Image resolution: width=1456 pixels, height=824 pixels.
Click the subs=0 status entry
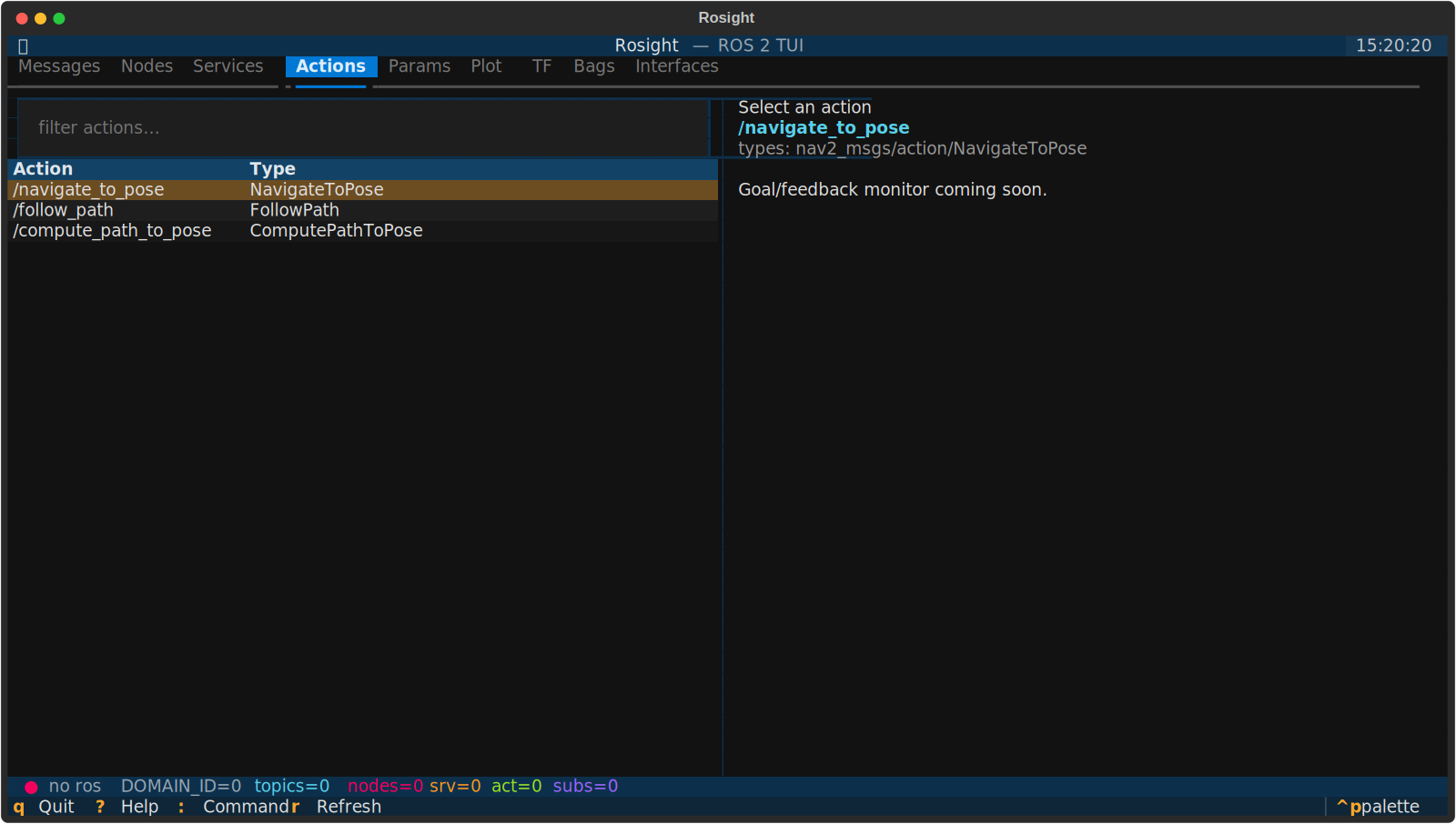[585, 787]
